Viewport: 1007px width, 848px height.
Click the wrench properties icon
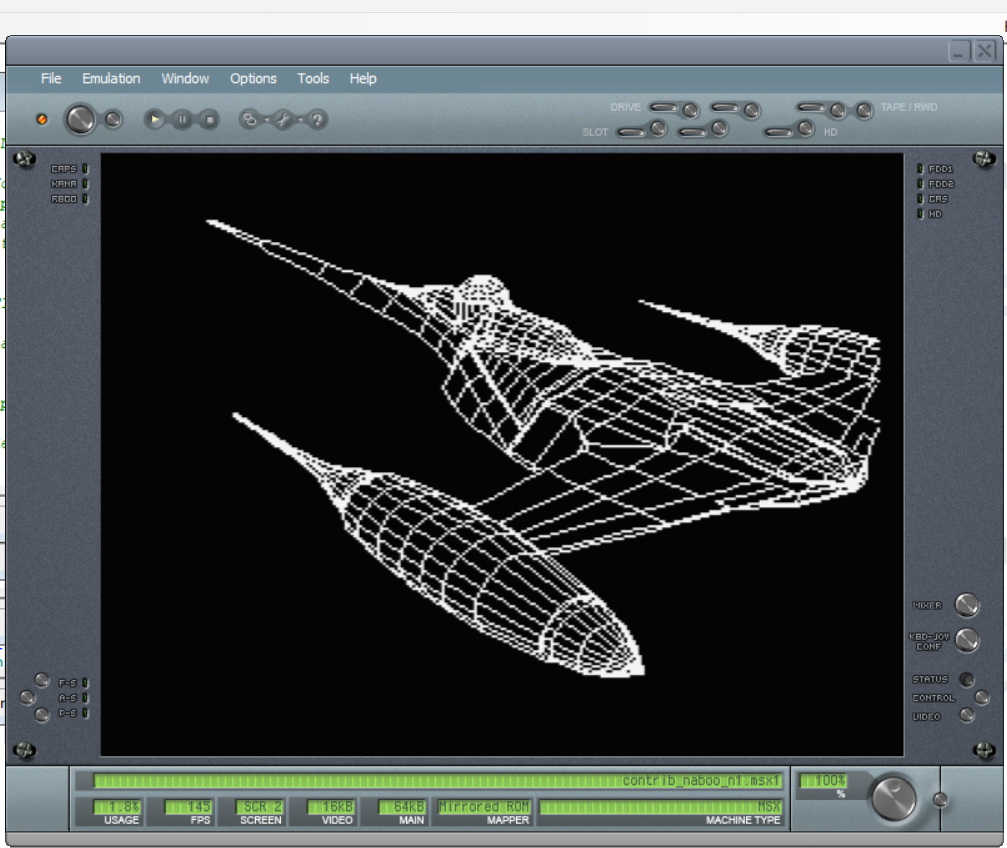coord(283,120)
